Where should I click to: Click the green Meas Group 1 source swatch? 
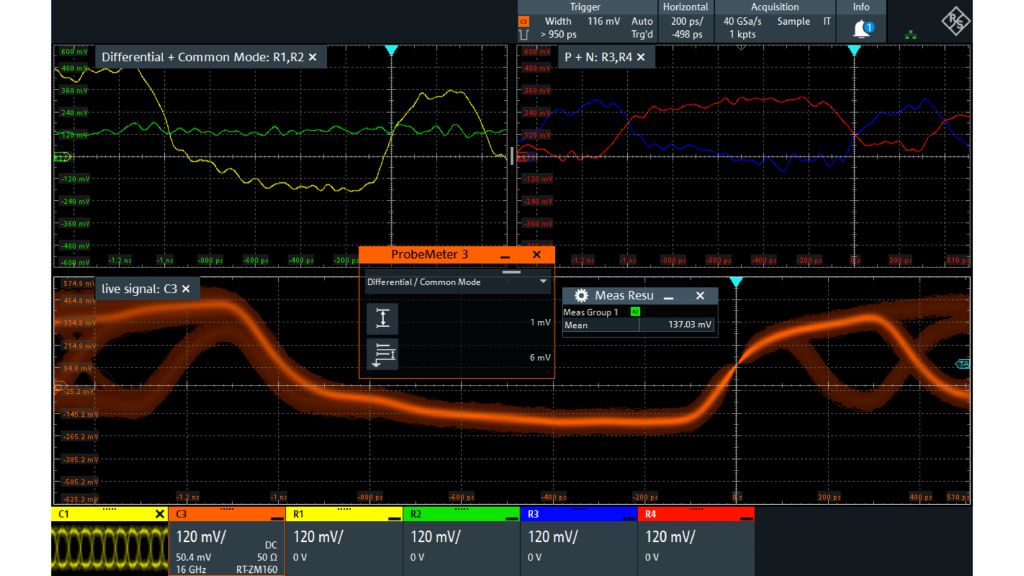tap(635, 312)
